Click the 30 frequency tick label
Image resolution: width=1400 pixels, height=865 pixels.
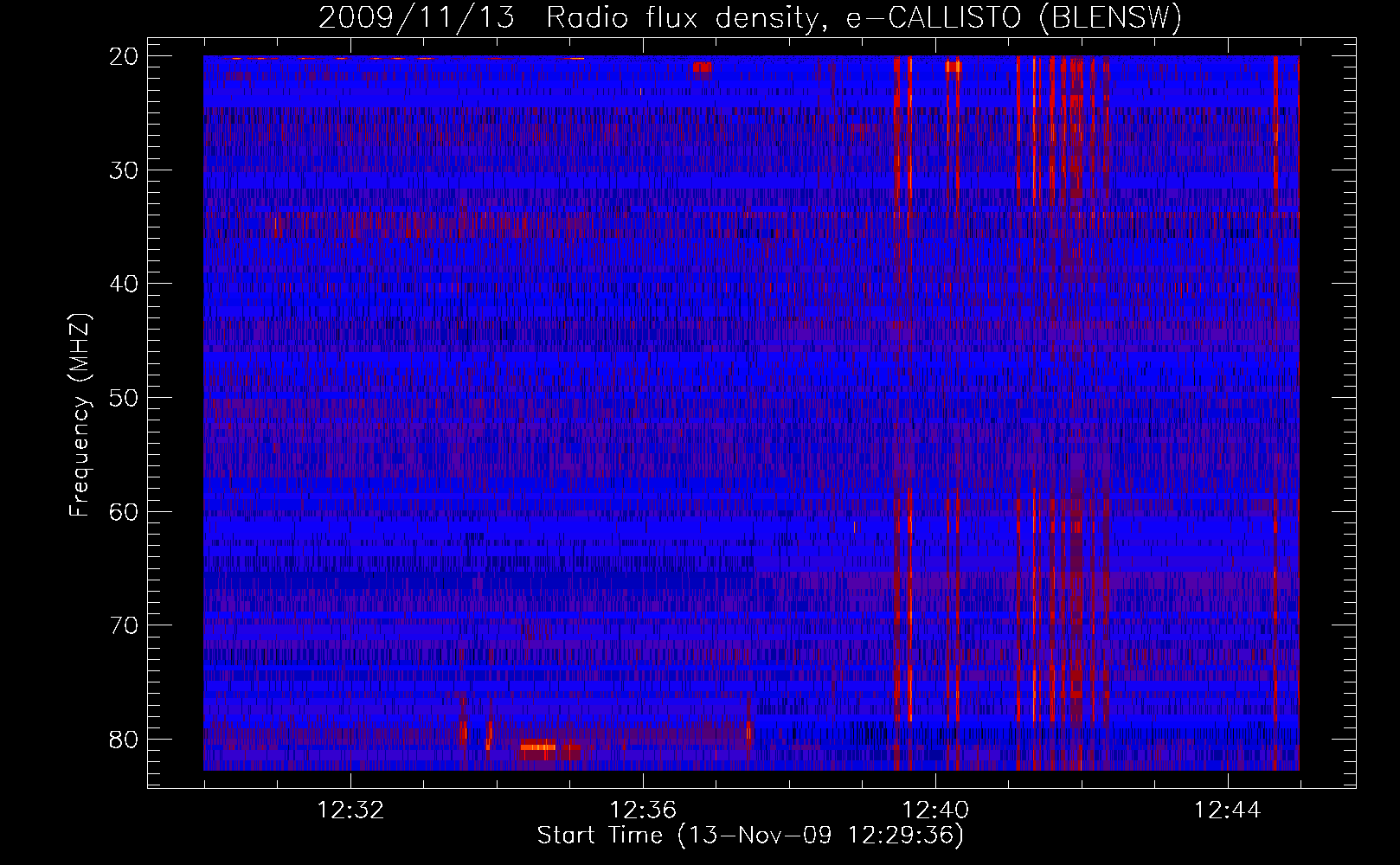125,170
